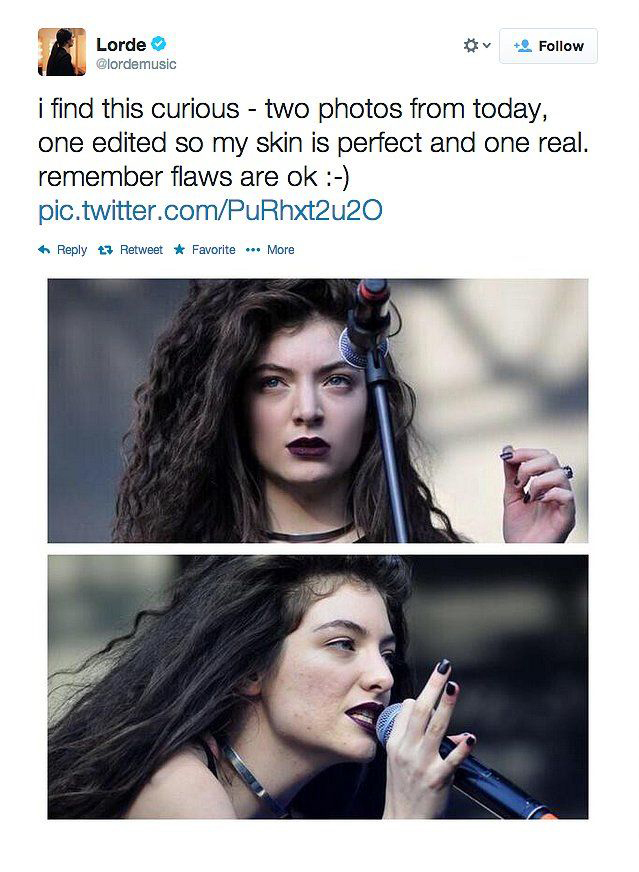Image resolution: width=639 pixels, height=872 pixels.
Task: Click the retweet arrows icon
Action: pos(106,250)
